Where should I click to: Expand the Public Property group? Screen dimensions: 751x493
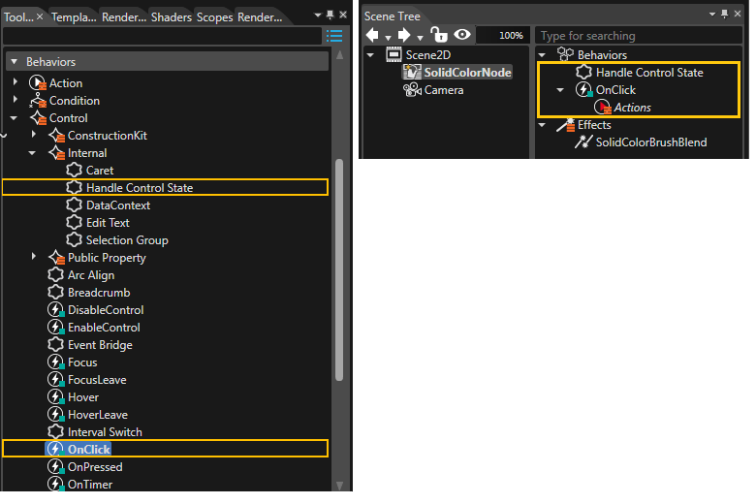tap(34, 256)
